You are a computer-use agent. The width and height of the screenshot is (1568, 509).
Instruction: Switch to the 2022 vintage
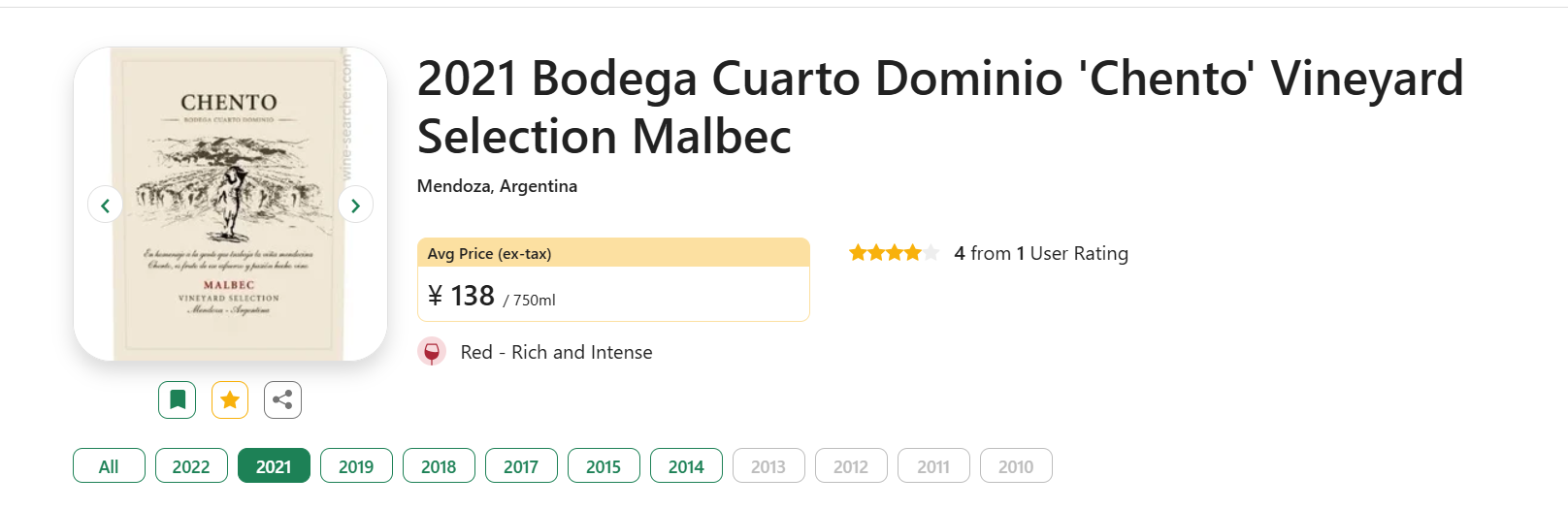pos(191,465)
